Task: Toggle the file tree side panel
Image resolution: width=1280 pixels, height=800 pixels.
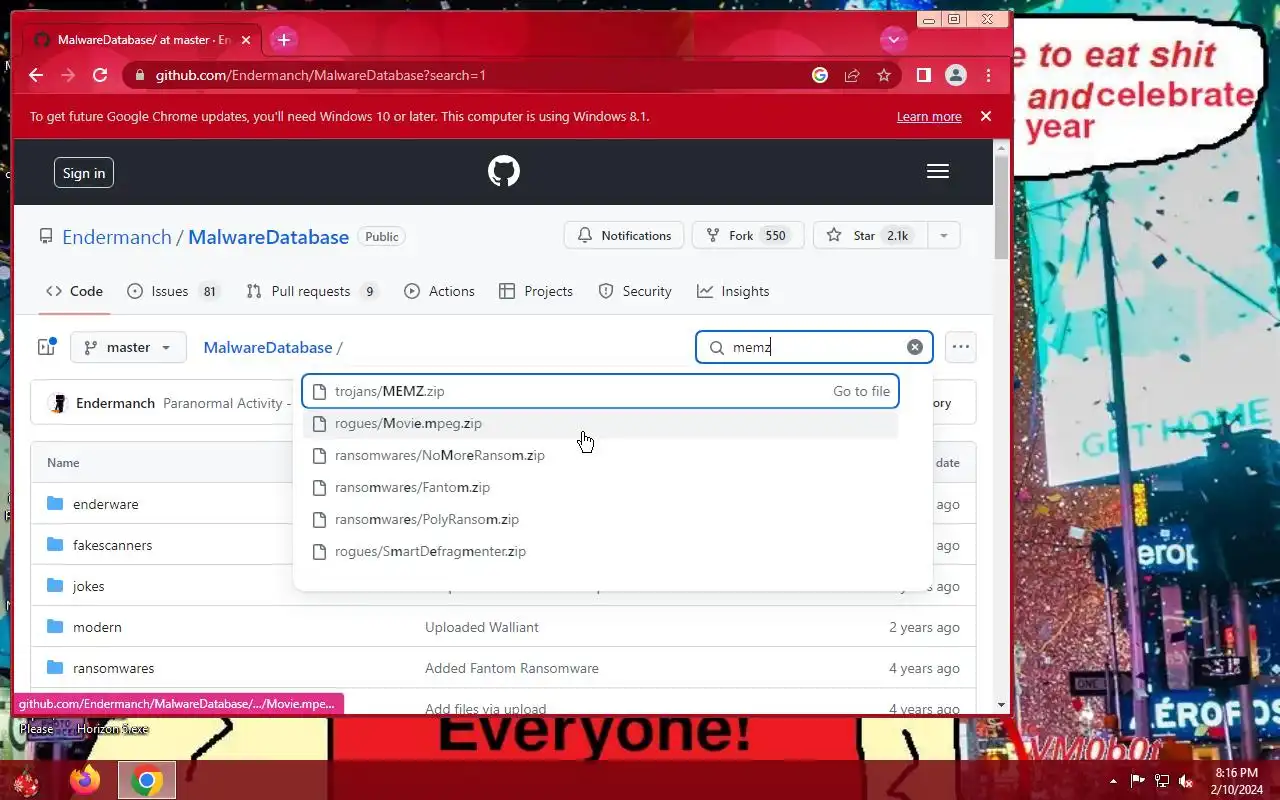Action: pos(46,347)
